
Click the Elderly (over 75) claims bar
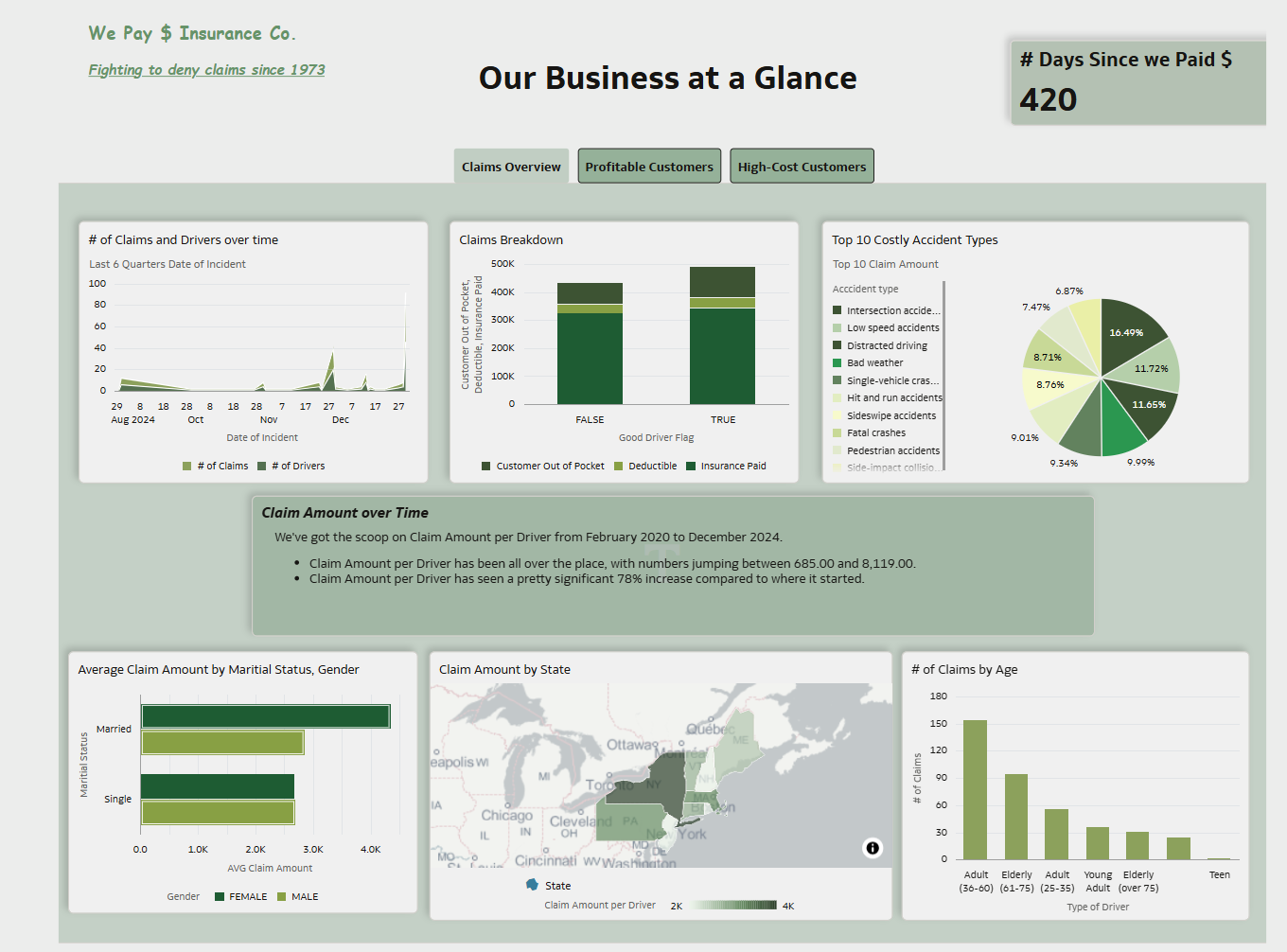(1137, 846)
